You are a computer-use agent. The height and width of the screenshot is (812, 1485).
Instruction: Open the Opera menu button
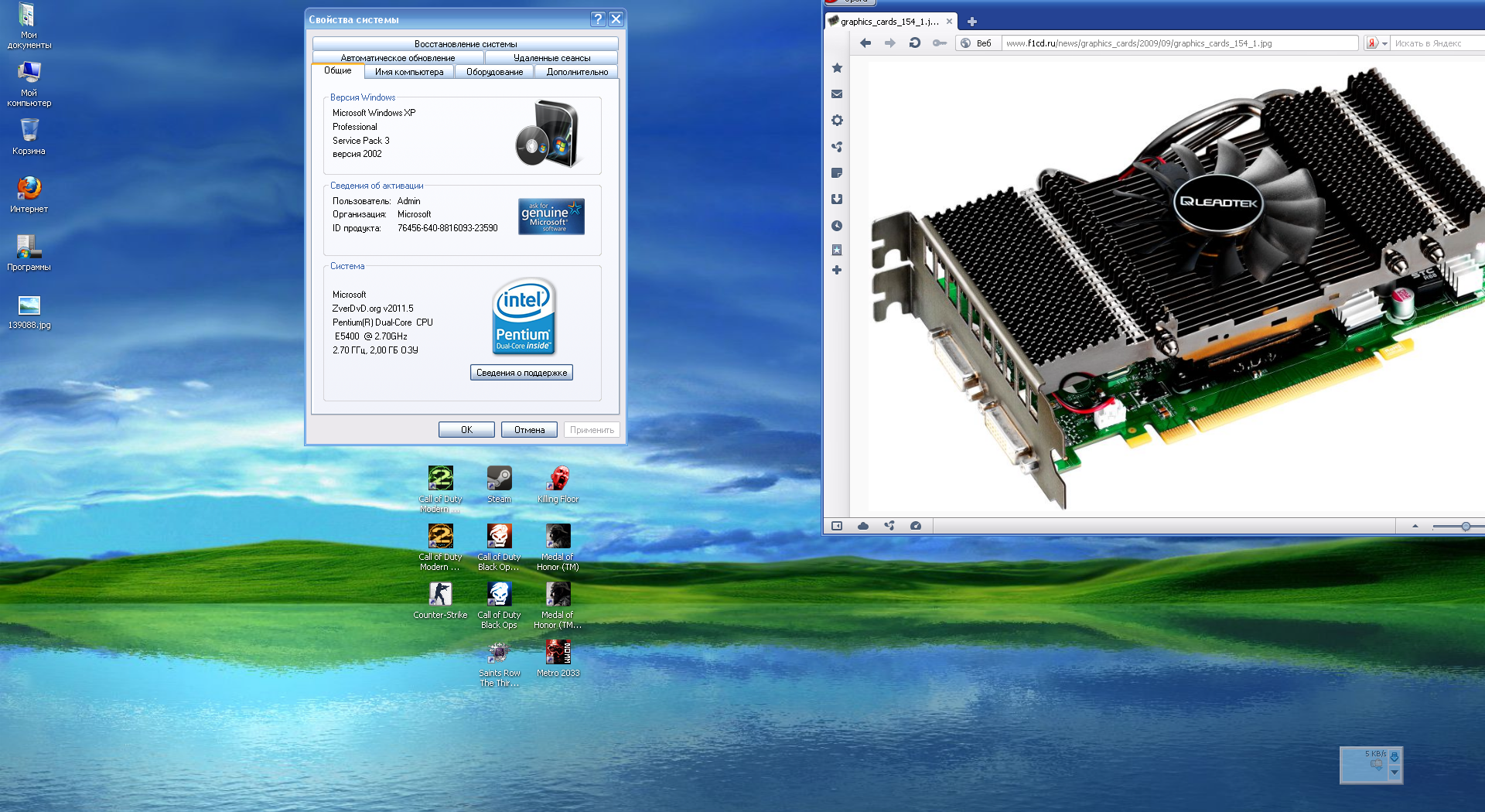tap(850, 2)
